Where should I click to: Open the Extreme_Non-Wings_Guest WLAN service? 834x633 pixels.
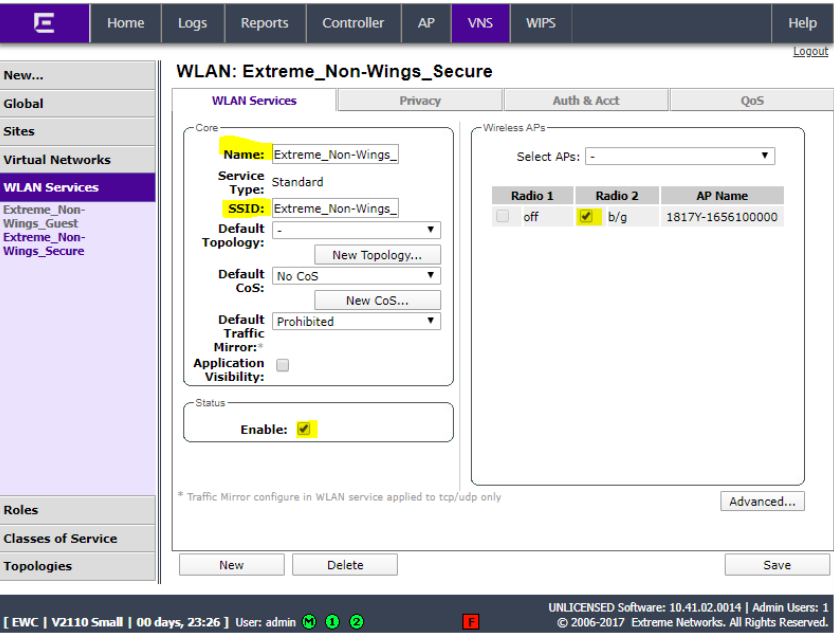click(x=44, y=216)
